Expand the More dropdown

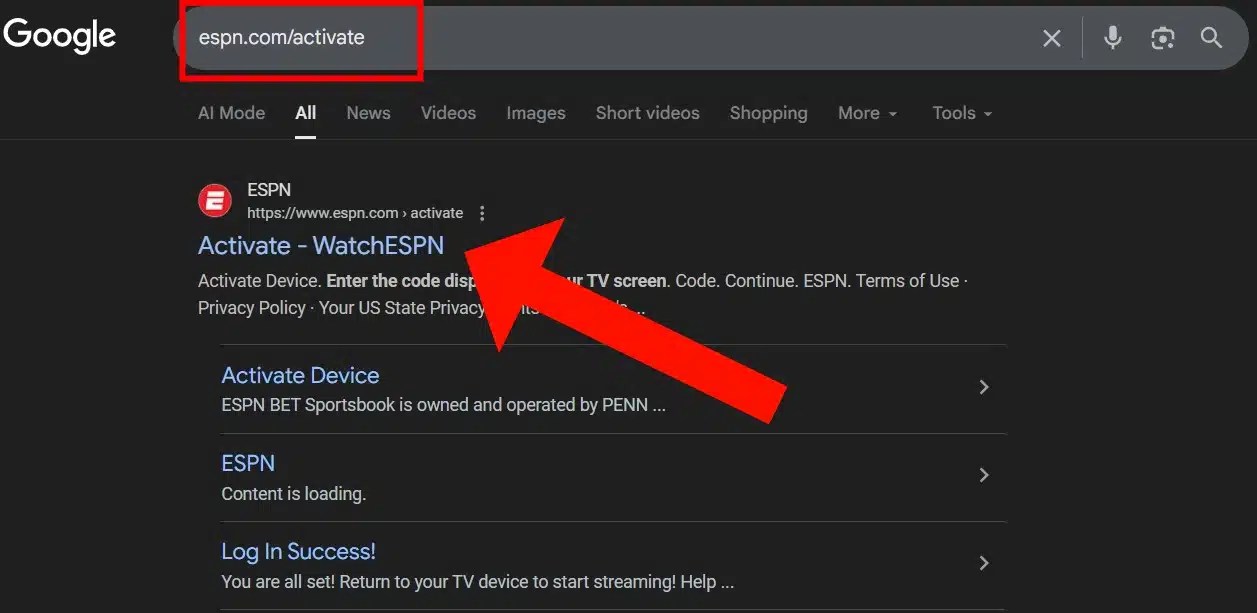(x=867, y=113)
